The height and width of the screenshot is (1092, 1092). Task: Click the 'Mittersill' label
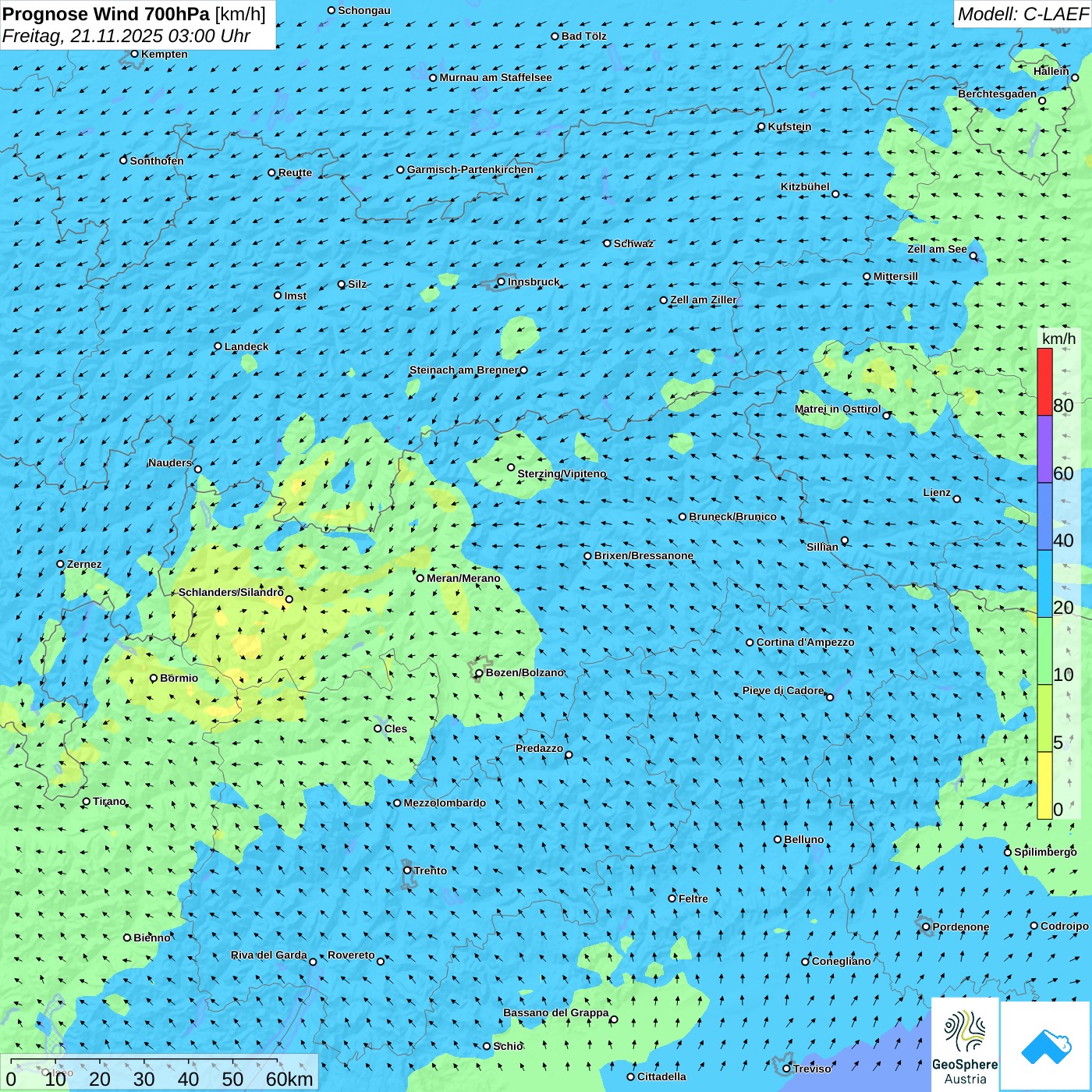coord(895,276)
